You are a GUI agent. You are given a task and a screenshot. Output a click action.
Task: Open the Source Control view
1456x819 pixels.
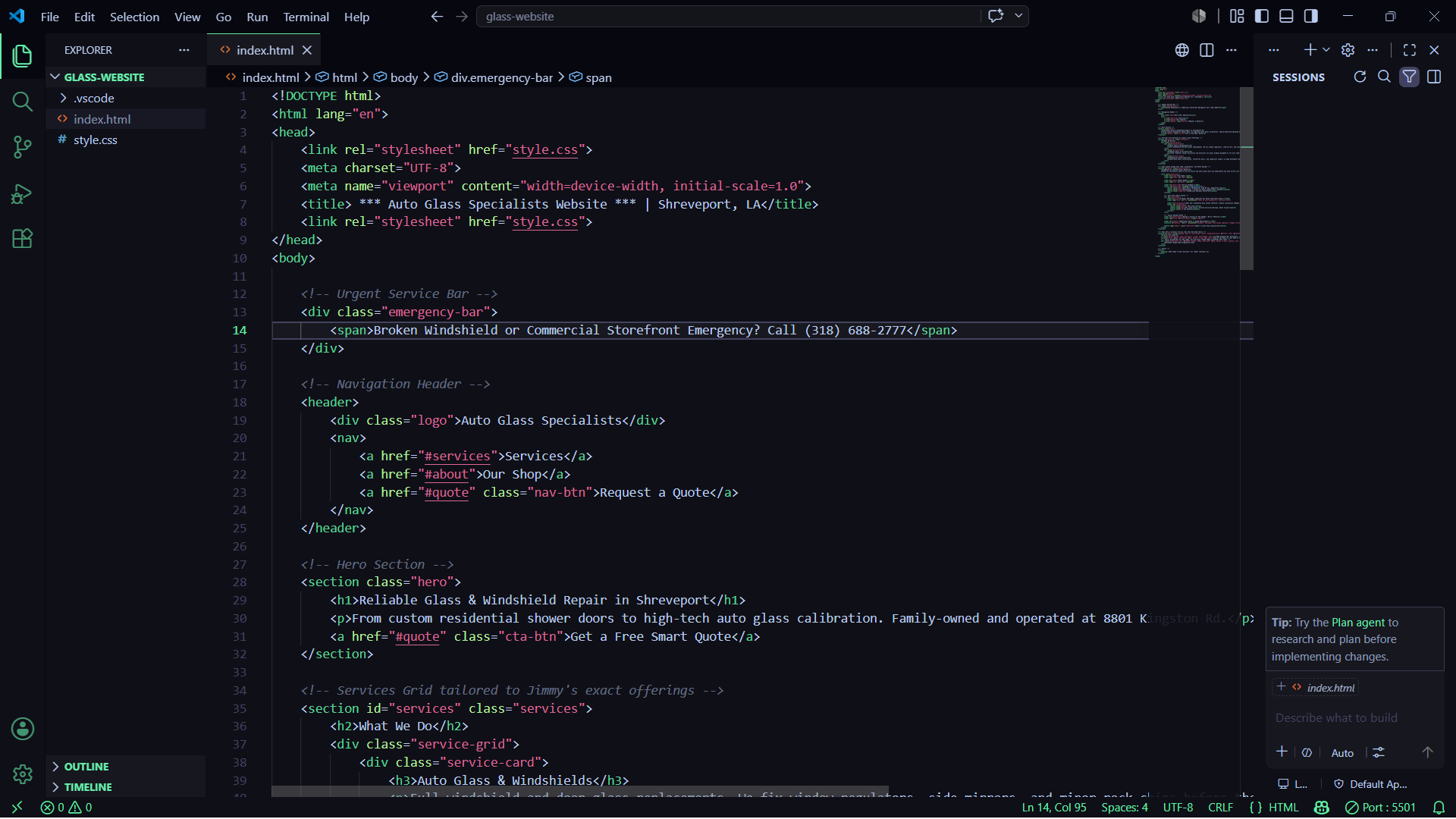23,147
